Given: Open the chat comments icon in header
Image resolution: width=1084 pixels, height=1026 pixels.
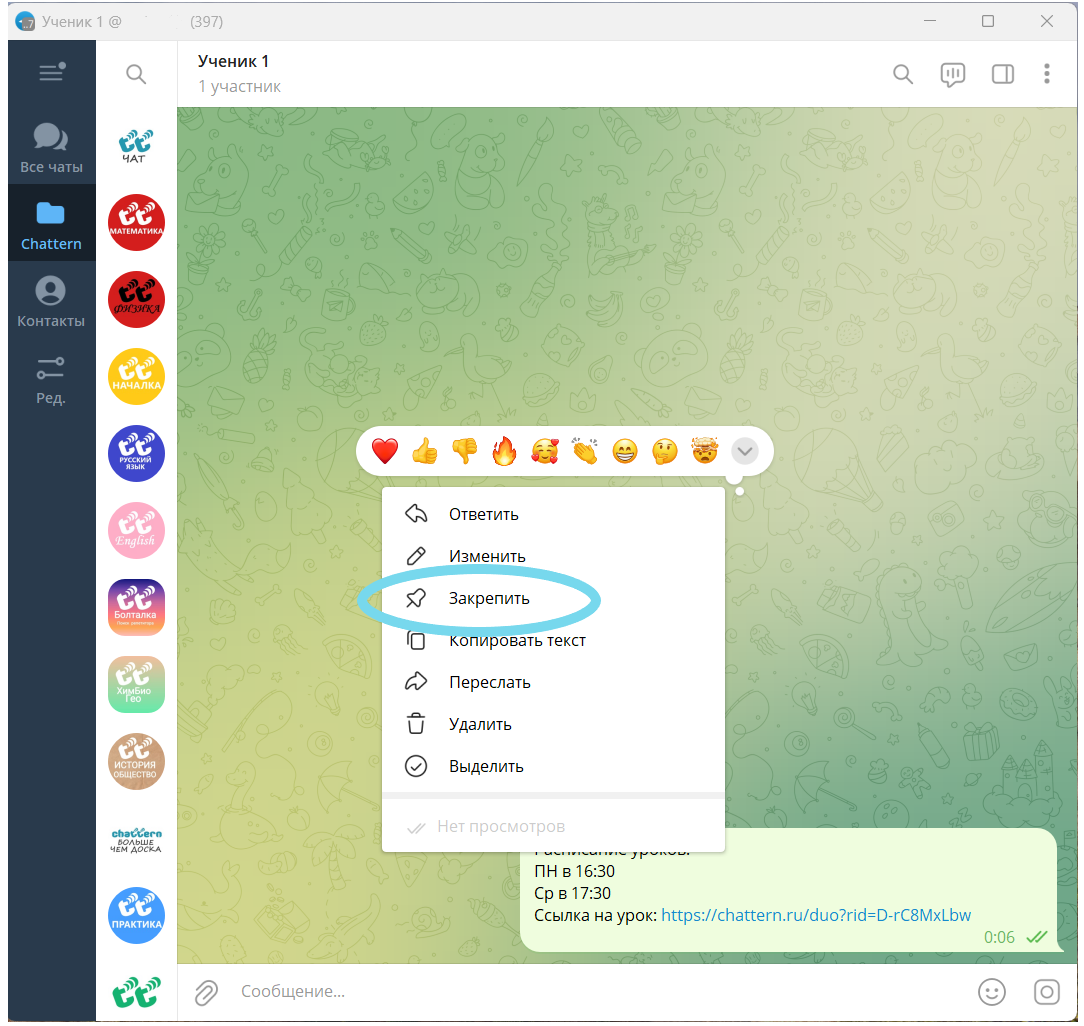Looking at the screenshot, I should pyautogui.click(x=952, y=75).
